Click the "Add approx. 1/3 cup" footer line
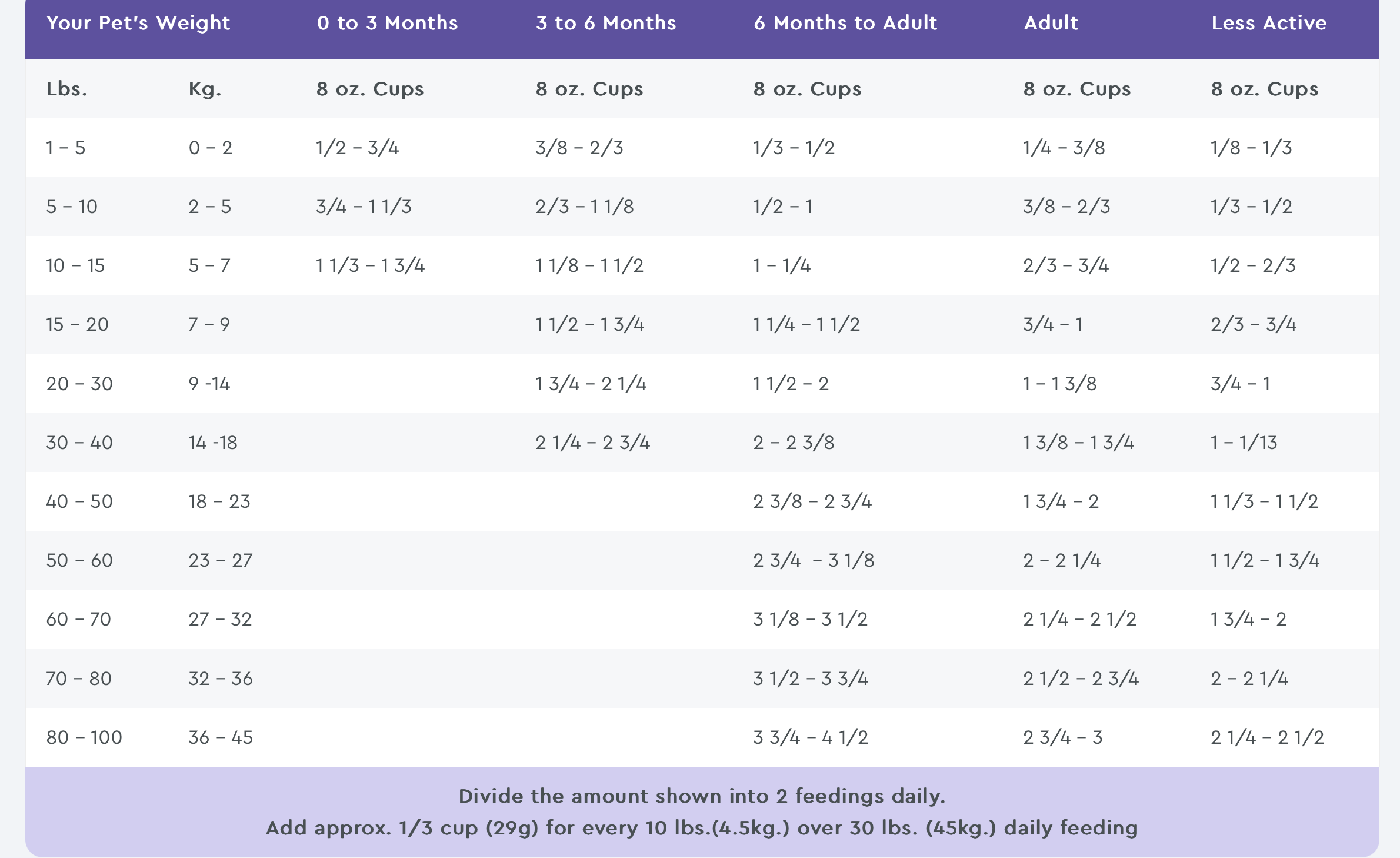The height and width of the screenshot is (858, 1400). tap(702, 828)
